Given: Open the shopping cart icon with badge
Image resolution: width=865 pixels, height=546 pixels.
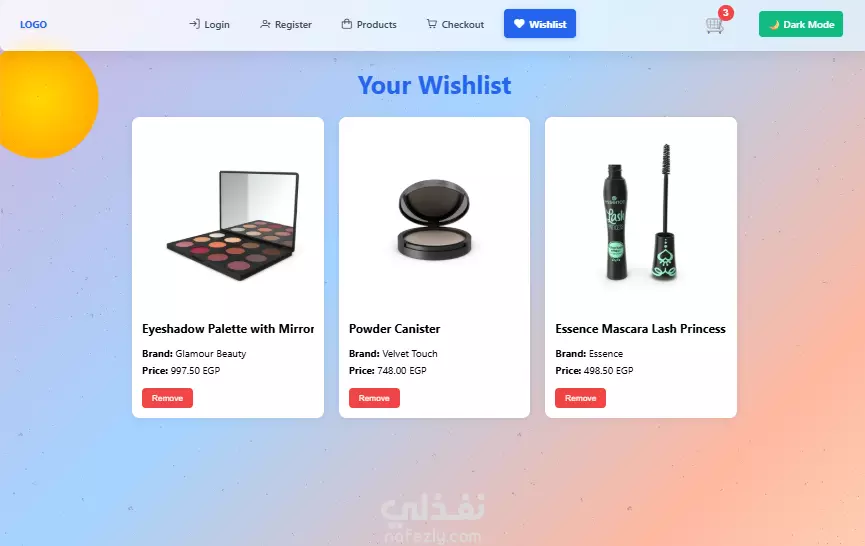Looking at the screenshot, I should 714,25.
